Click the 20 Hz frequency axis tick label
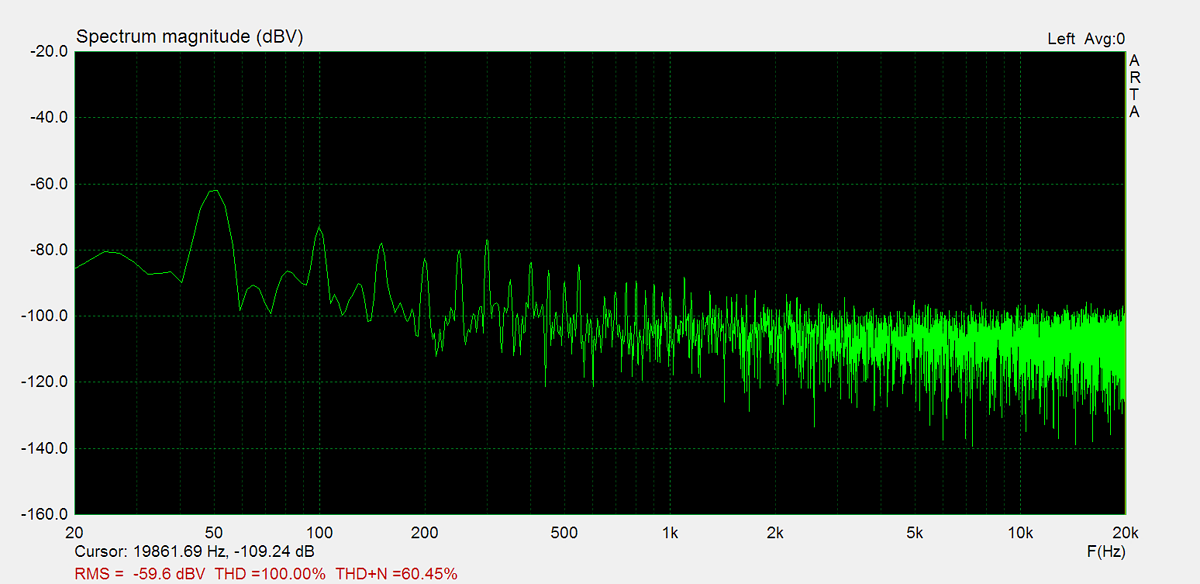1200x584 pixels. click(x=74, y=533)
